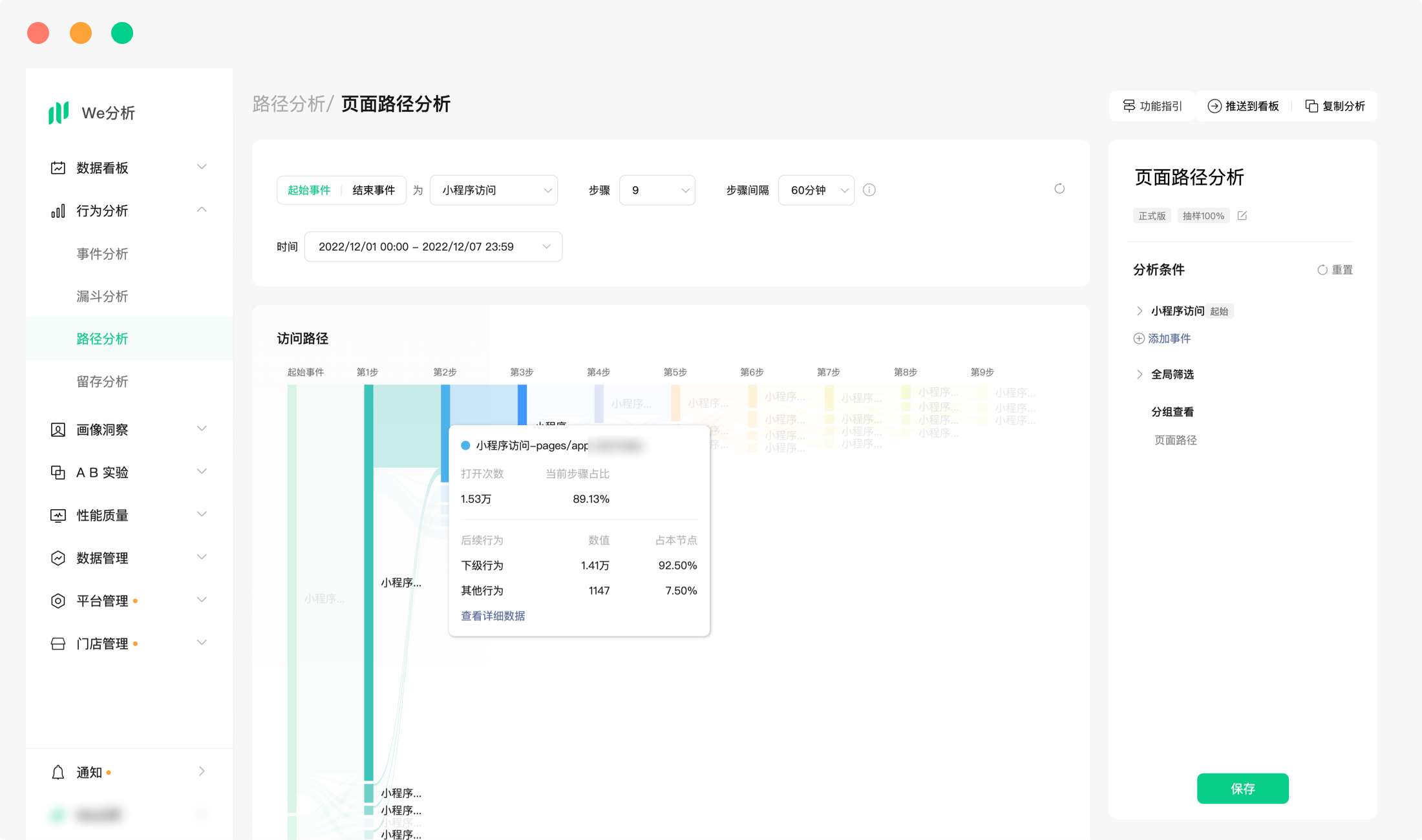Click the 复制分析 copy icon
Screen dimensions: 1422x840
tap(1311, 106)
